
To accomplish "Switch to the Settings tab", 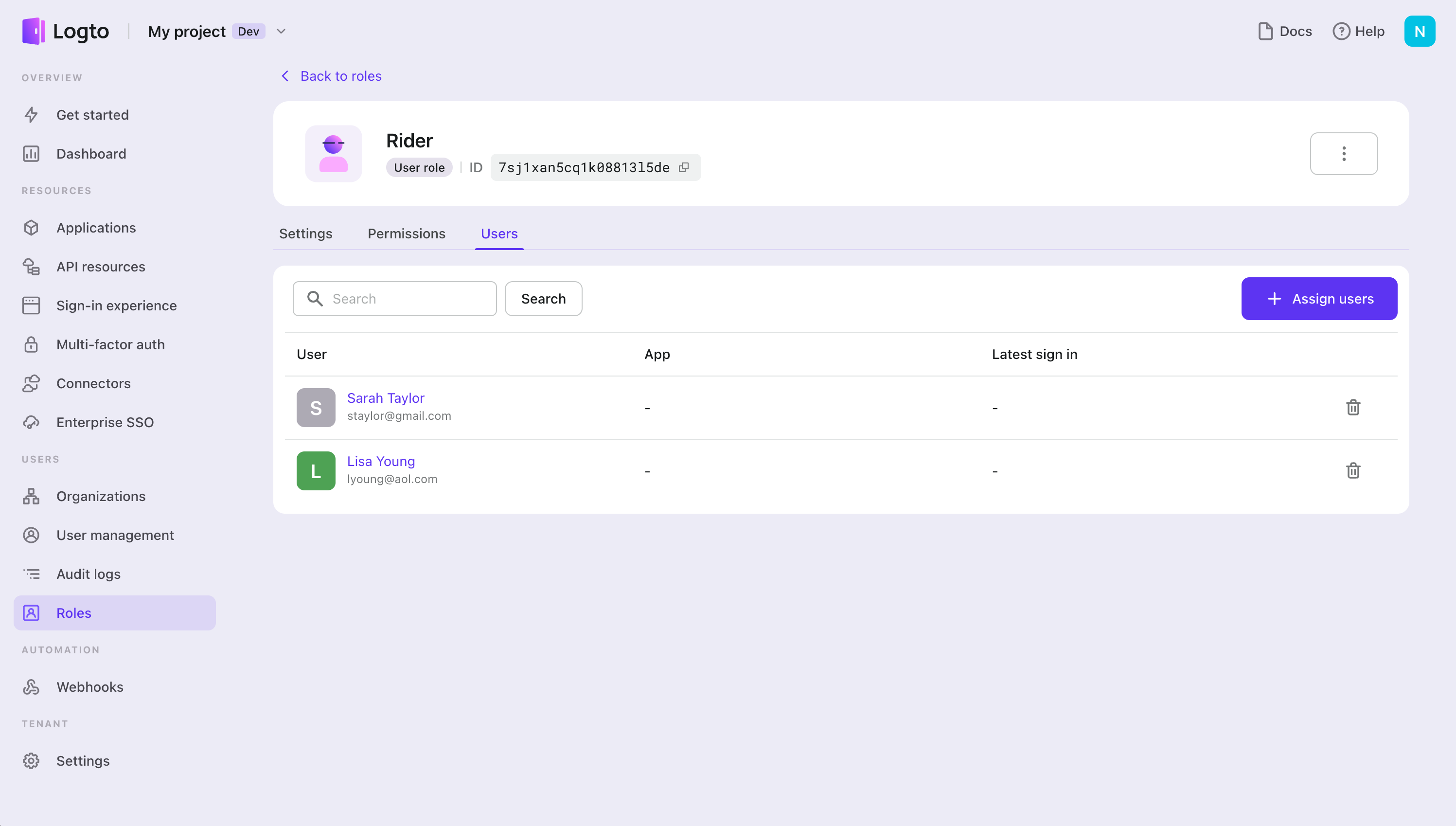I will (305, 233).
